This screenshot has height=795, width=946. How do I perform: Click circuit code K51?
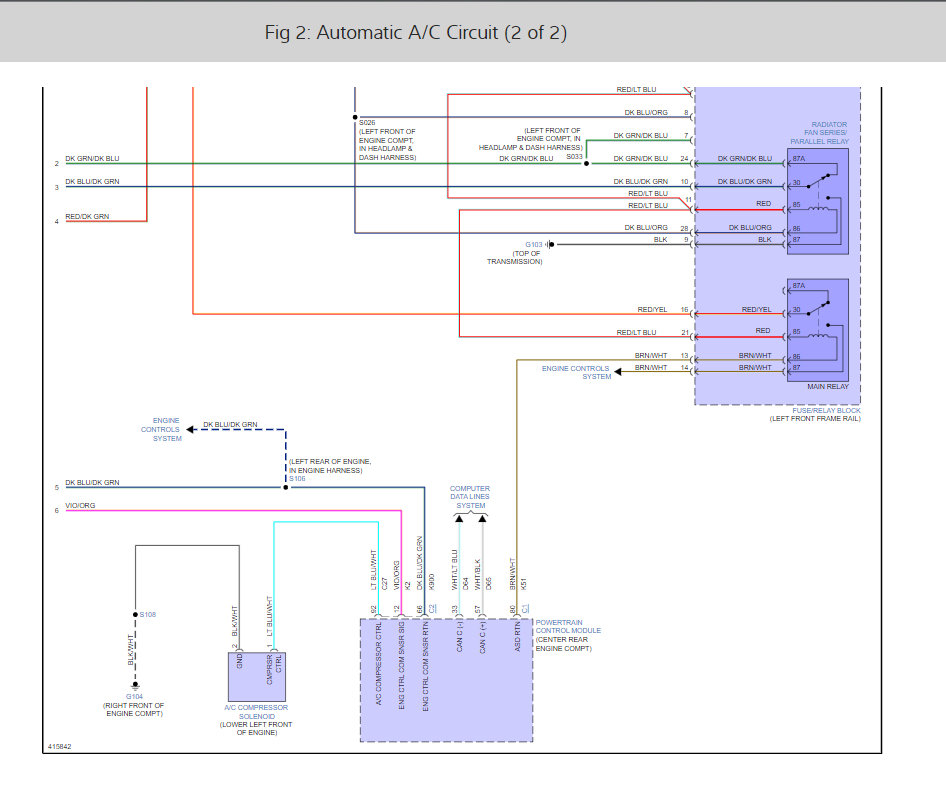[524, 584]
